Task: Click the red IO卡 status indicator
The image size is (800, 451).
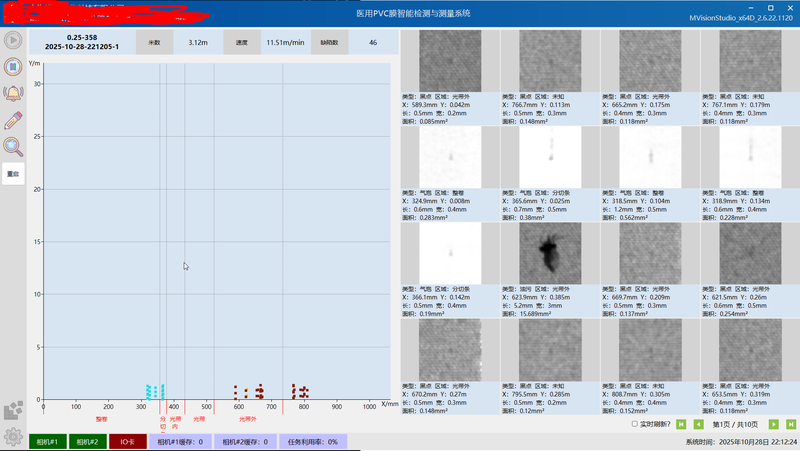Action: coord(128,441)
